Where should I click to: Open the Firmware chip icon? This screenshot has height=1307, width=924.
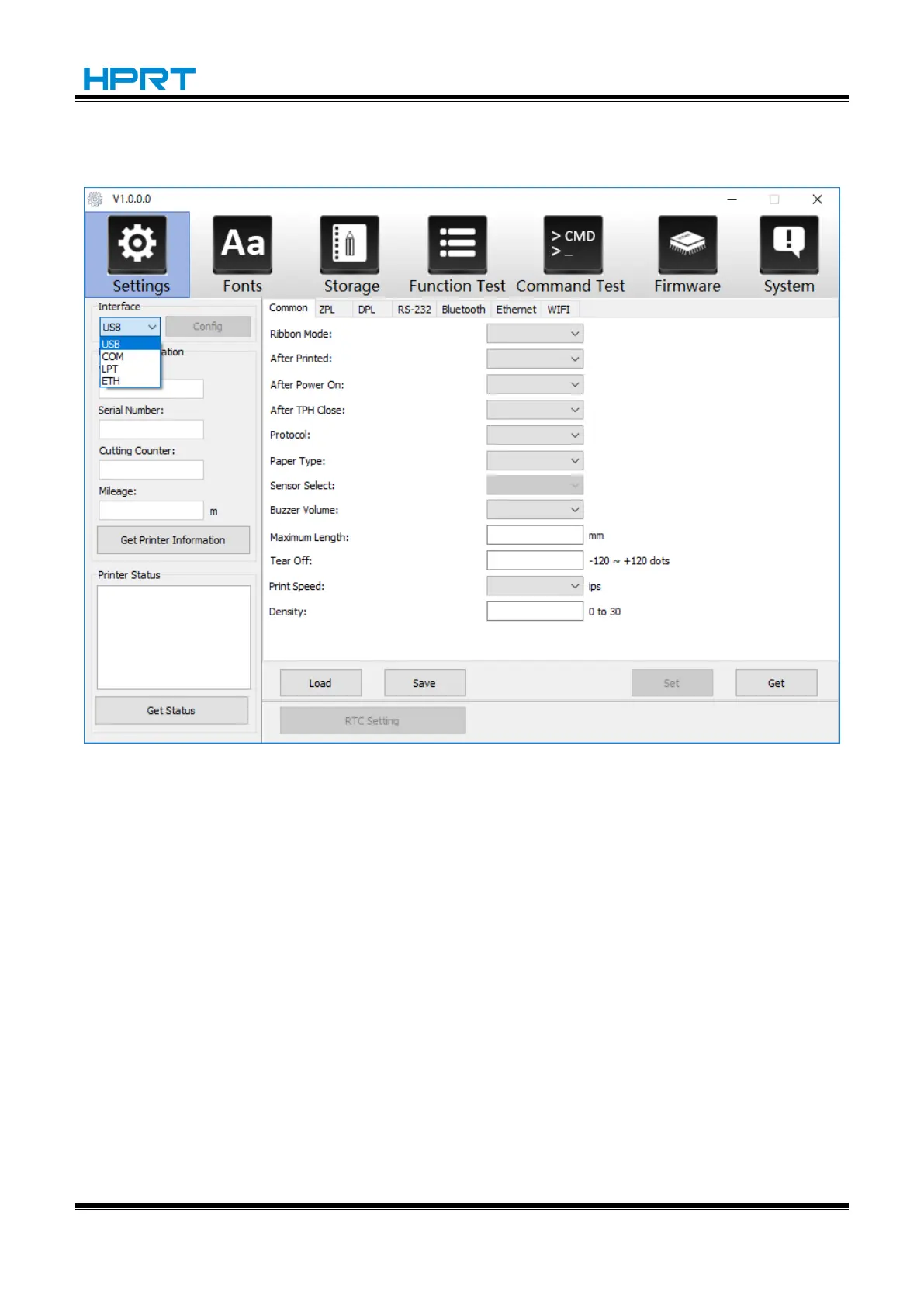[687, 244]
